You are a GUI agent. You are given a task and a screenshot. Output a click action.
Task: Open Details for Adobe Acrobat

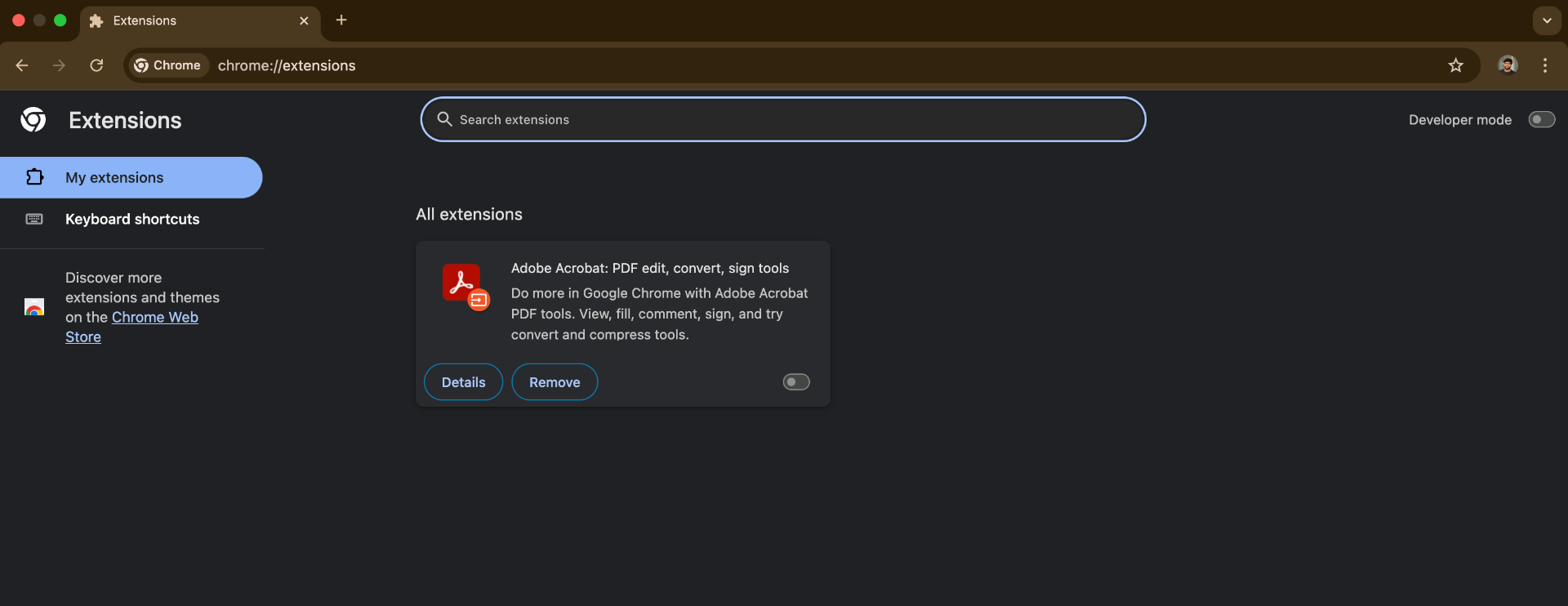pos(464,382)
